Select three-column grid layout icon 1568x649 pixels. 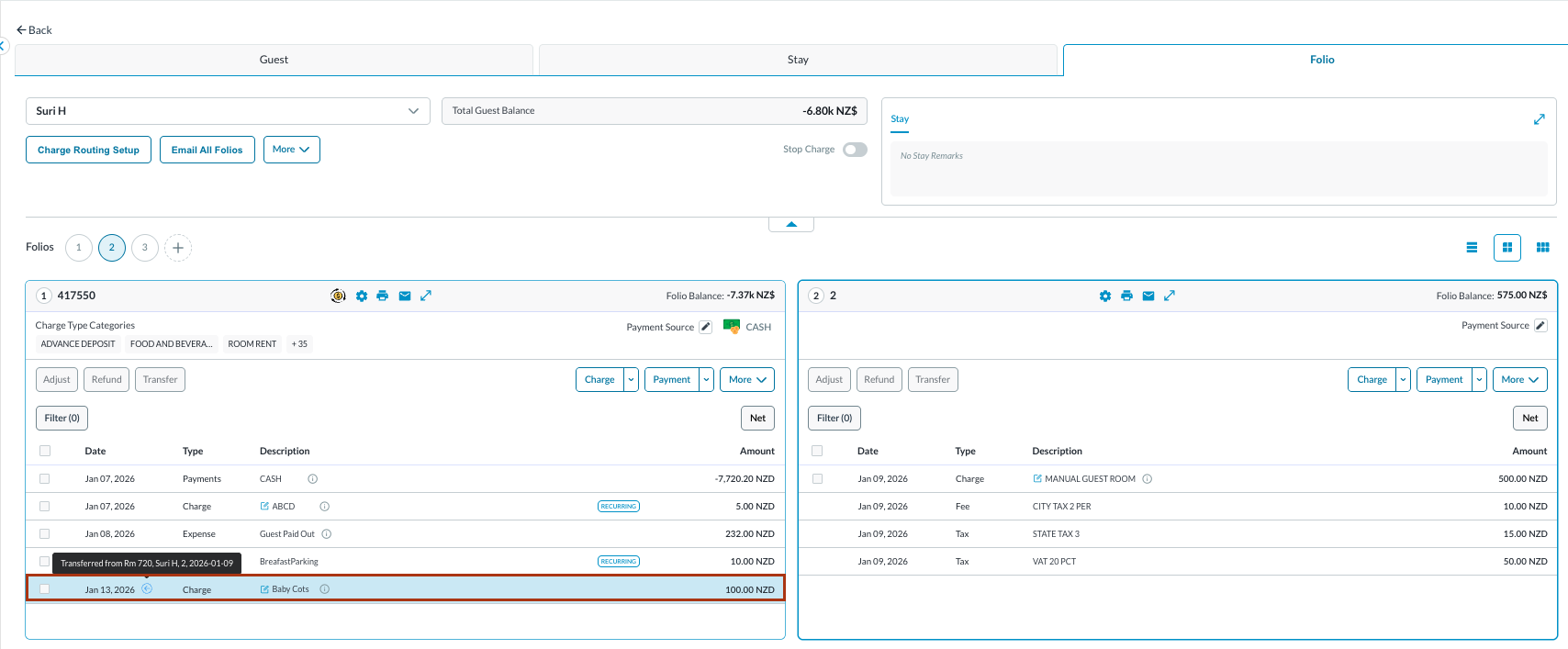[1542, 247]
